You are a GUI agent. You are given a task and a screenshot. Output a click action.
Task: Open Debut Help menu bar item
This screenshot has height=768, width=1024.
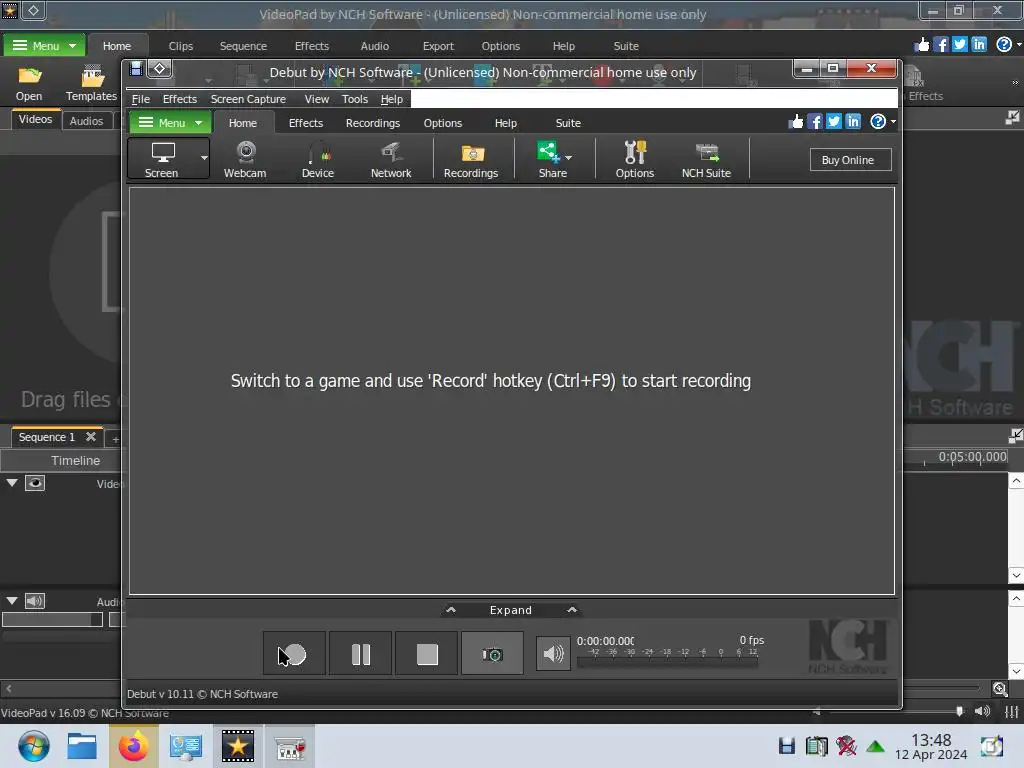pyautogui.click(x=391, y=99)
